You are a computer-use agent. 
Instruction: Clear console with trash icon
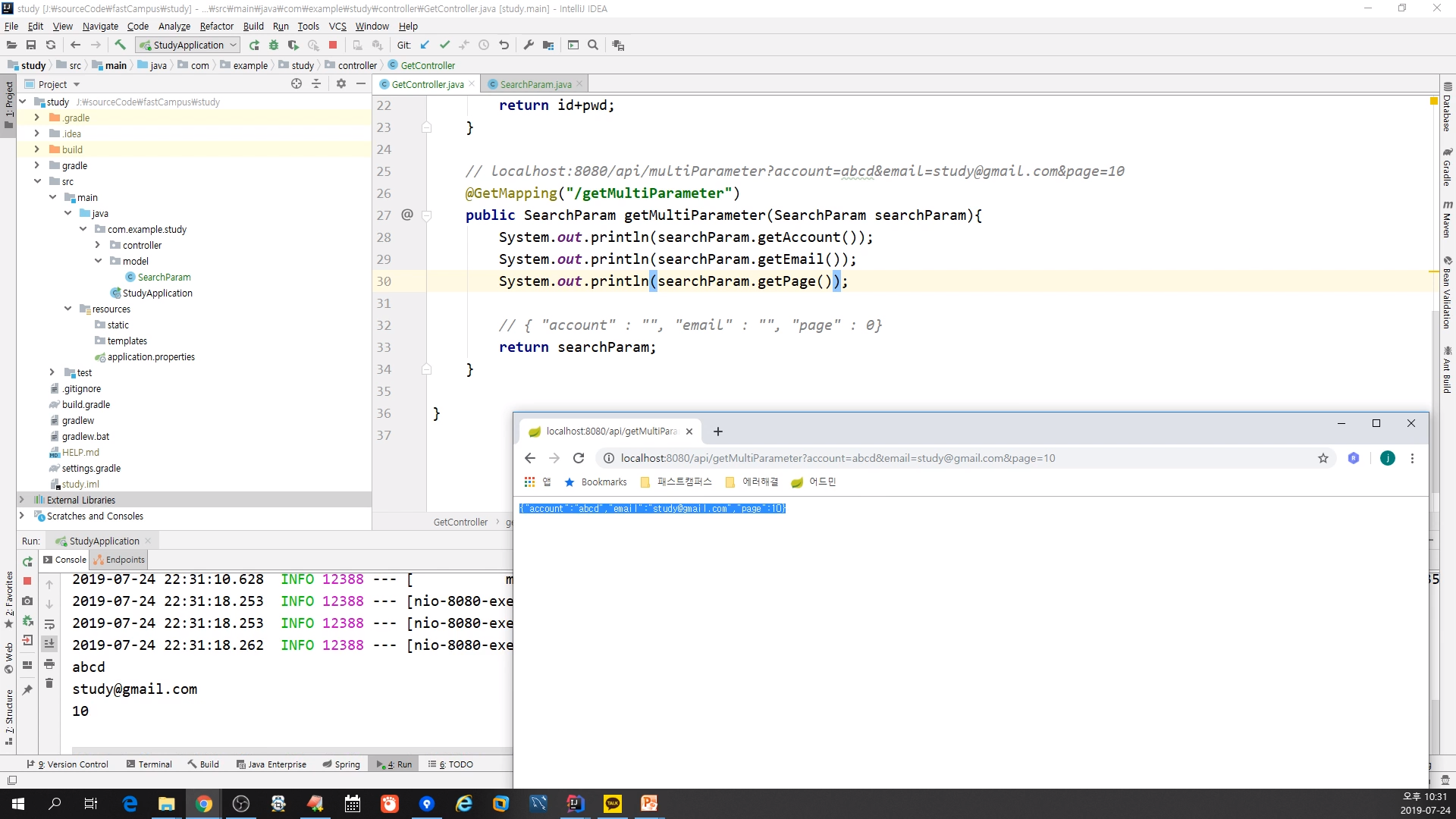tap(49, 683)
